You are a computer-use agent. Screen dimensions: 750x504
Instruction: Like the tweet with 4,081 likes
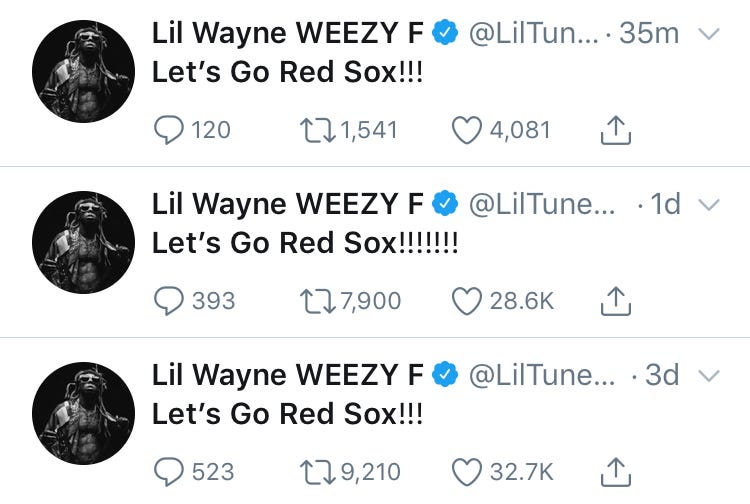tap(467, 131)
